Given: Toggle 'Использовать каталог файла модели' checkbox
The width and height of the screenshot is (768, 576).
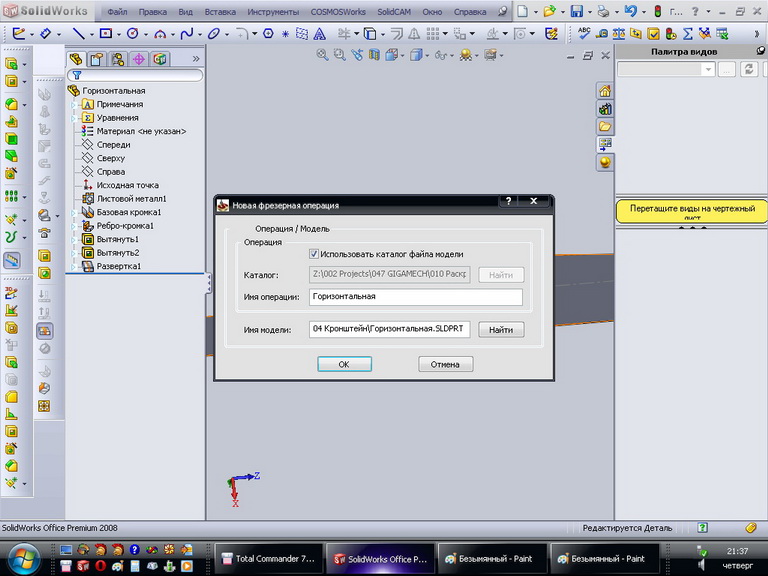Looking at the screenshot, I should (x=313, y=254).
